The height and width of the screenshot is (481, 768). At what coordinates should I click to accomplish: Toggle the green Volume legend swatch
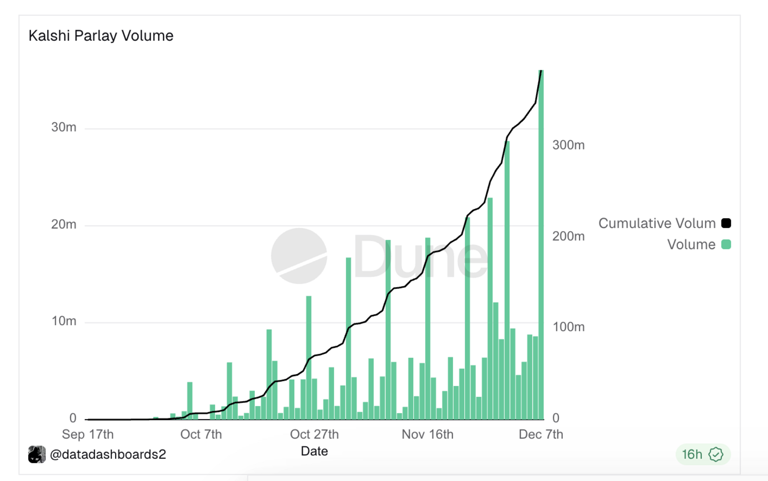(x=726, y=244)
